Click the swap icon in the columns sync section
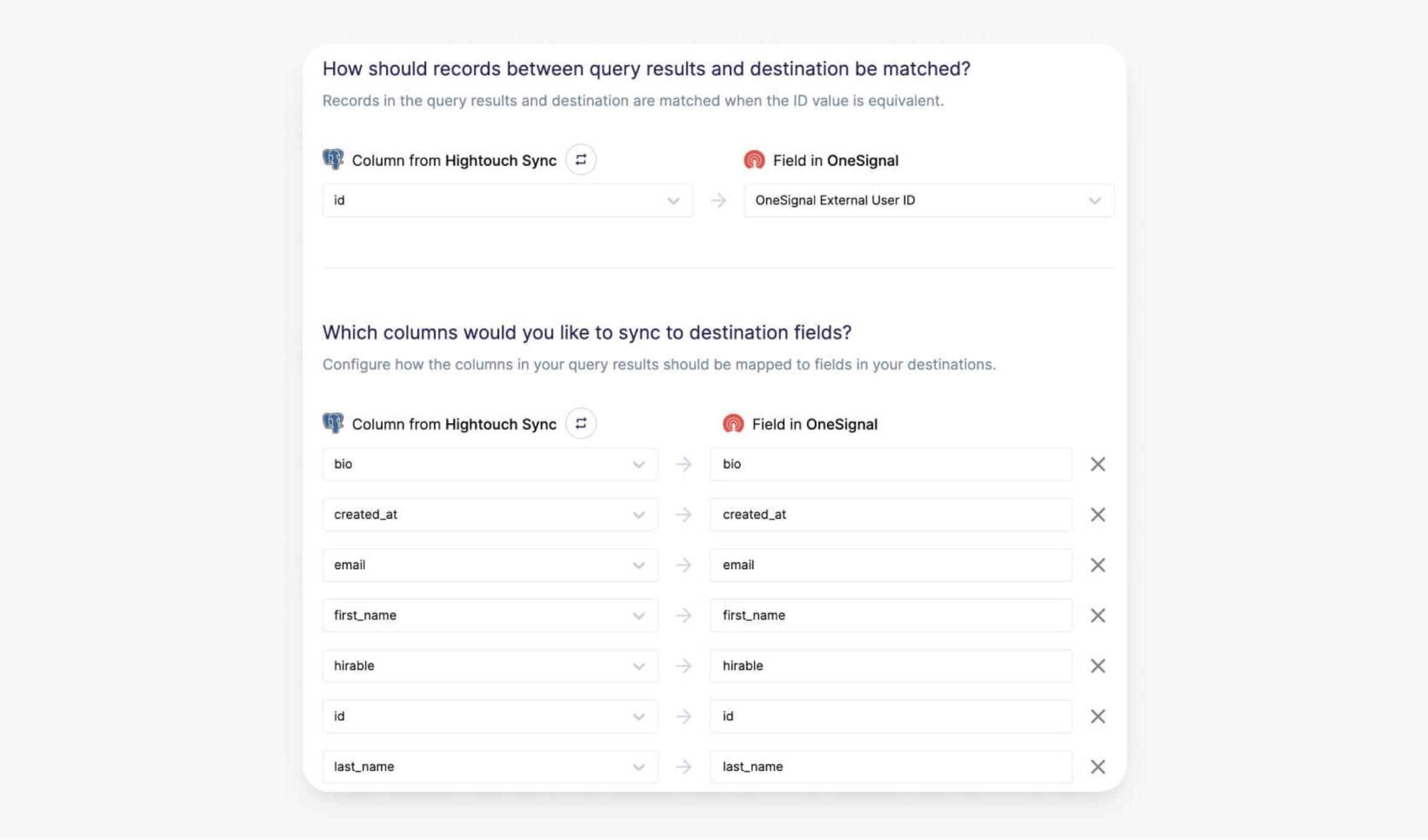Screen dimensions: 1428x840 tap(580, 423)
